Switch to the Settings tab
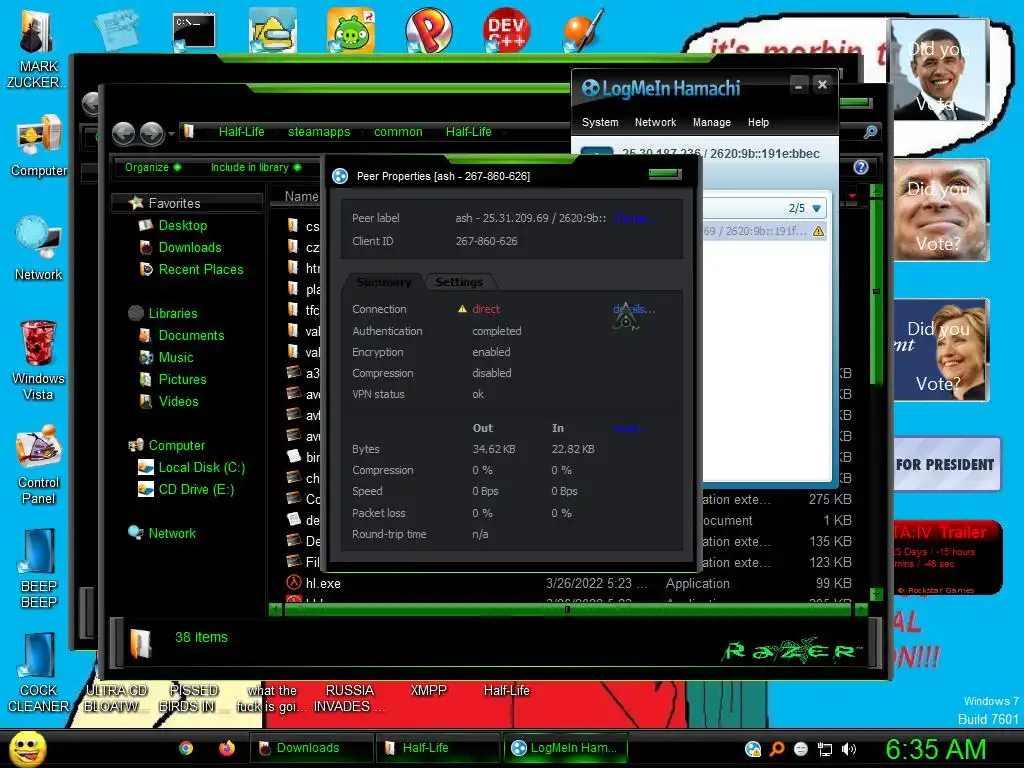 [459, 282]
